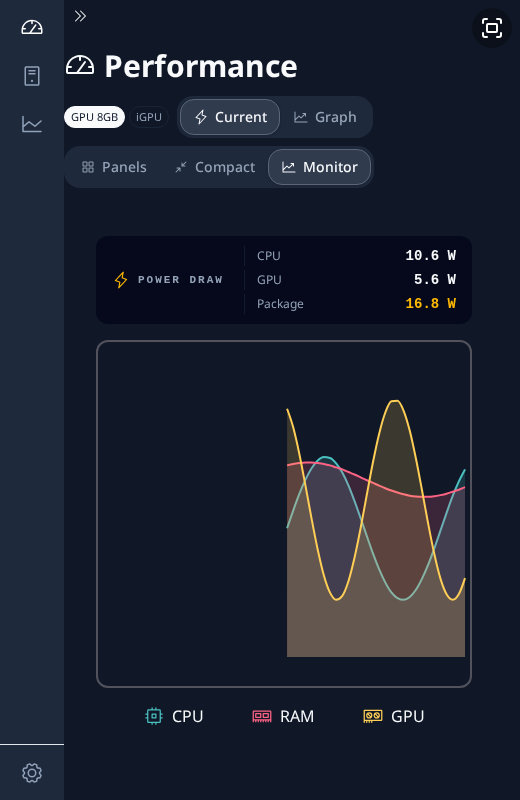Image resolution: width=520 pixels, height=800 pixels.
Task: Open settings via the gear icon
Action: tap(32, 773)
